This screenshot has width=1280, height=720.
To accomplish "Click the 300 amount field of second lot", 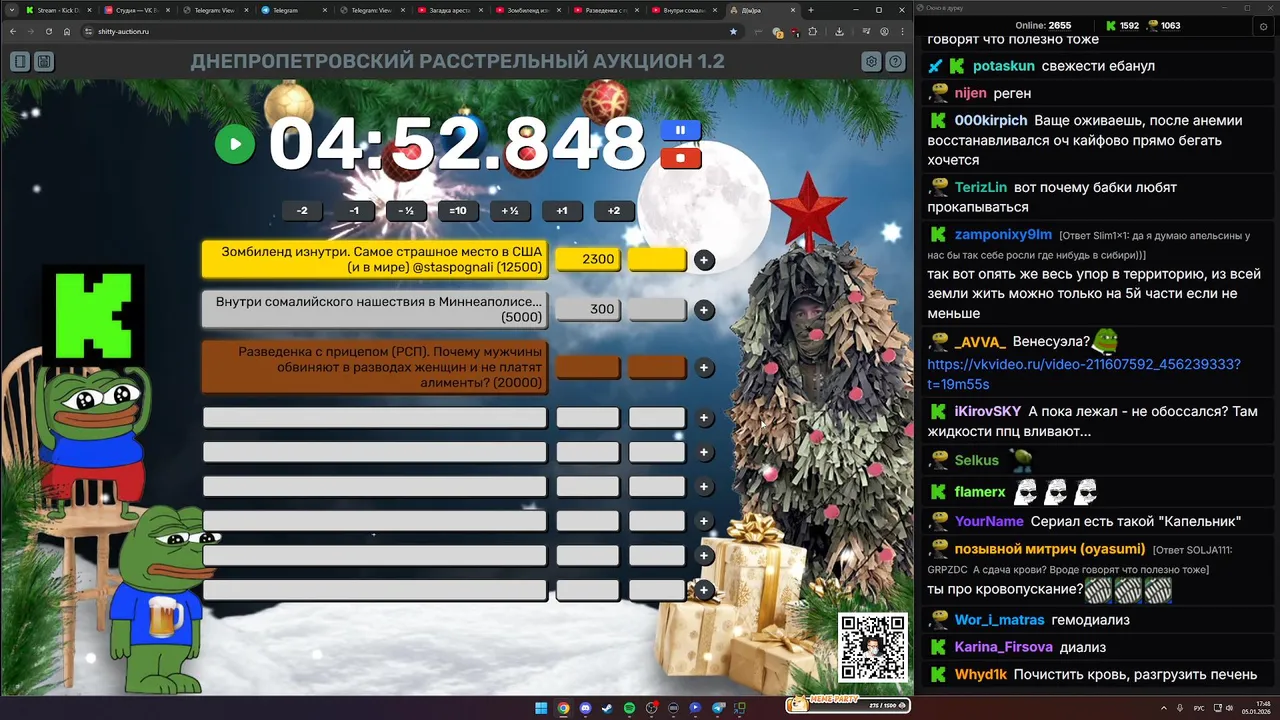I will tap(588, 309).
